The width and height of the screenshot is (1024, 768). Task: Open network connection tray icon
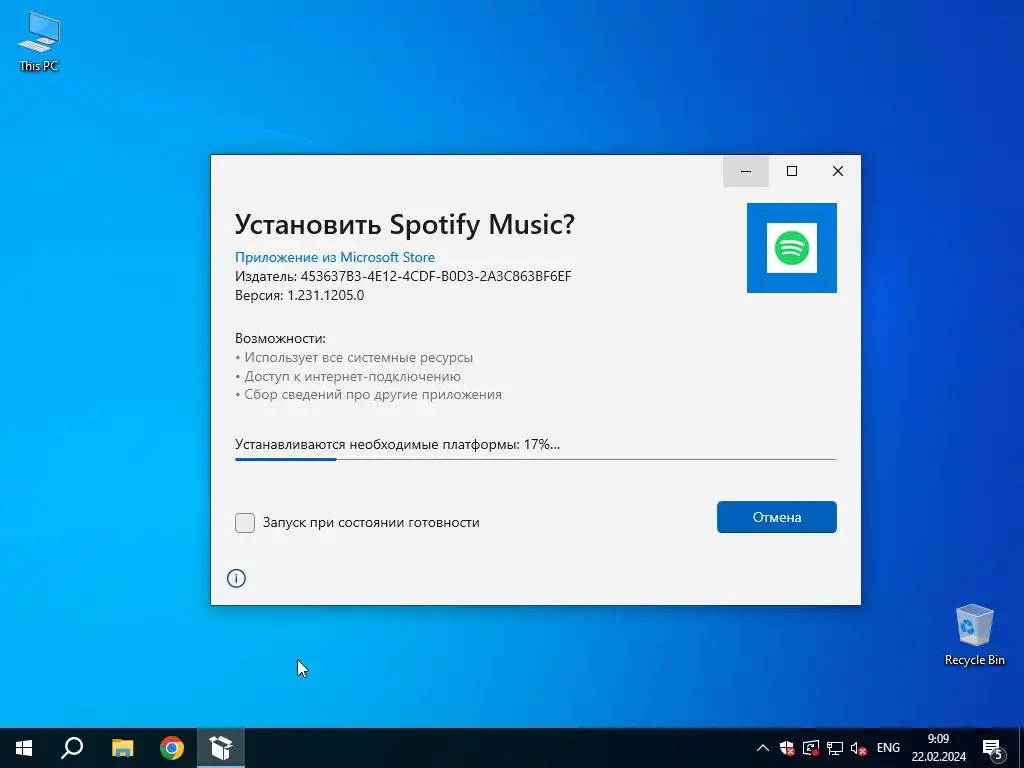click(x=835, y=748)
